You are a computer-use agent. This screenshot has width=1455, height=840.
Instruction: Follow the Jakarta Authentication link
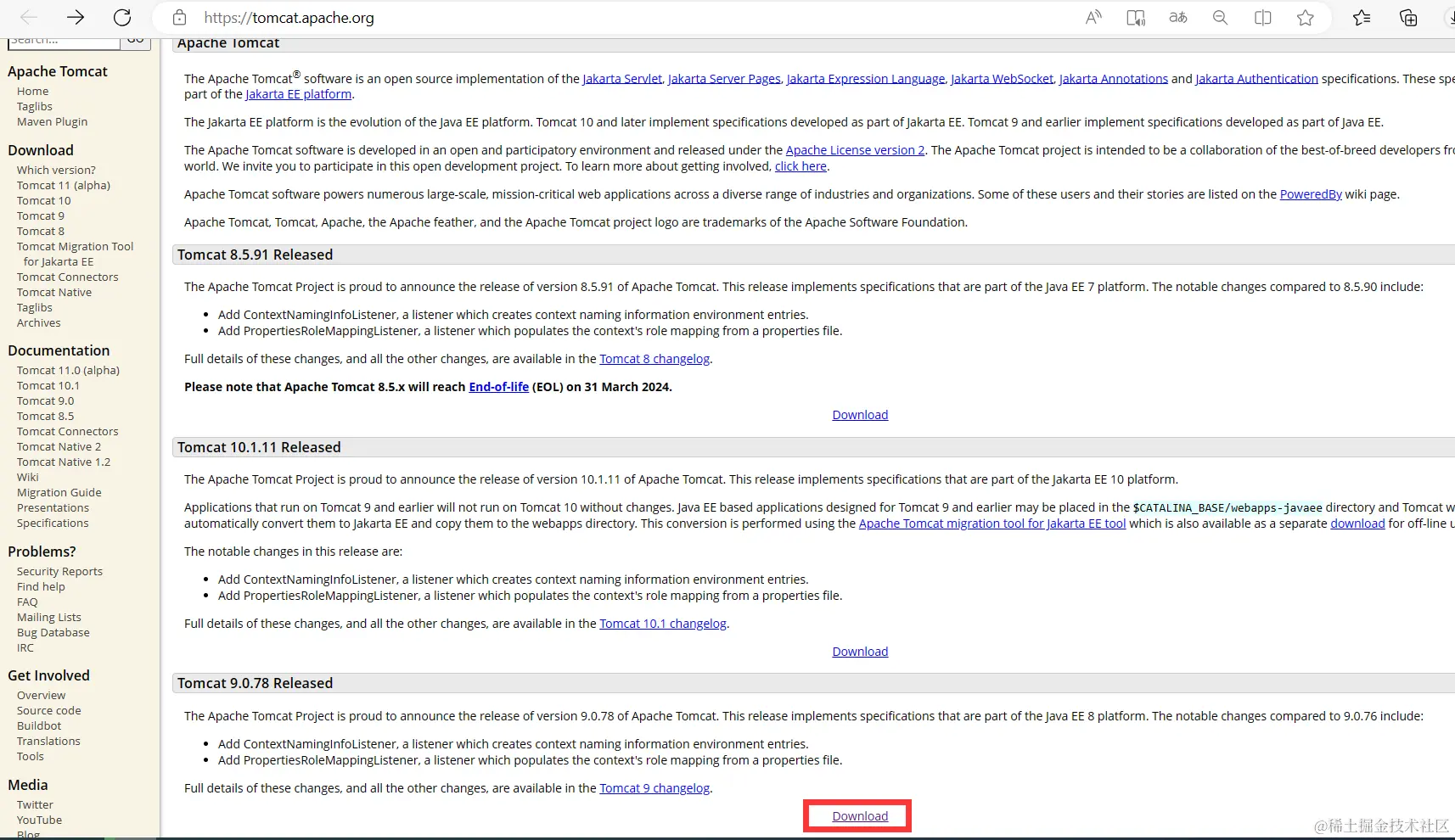point(1256,79)
